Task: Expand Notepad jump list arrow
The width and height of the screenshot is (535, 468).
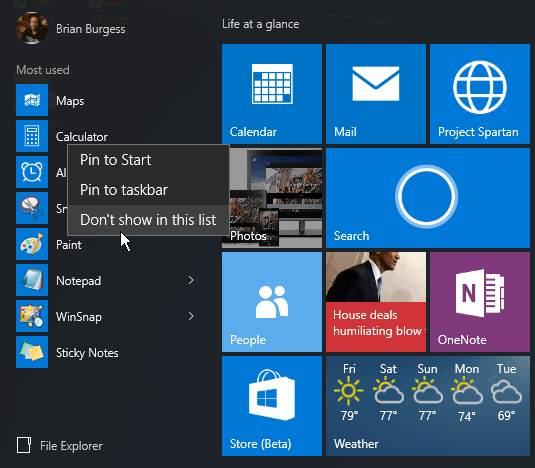Action: point(191,280)
